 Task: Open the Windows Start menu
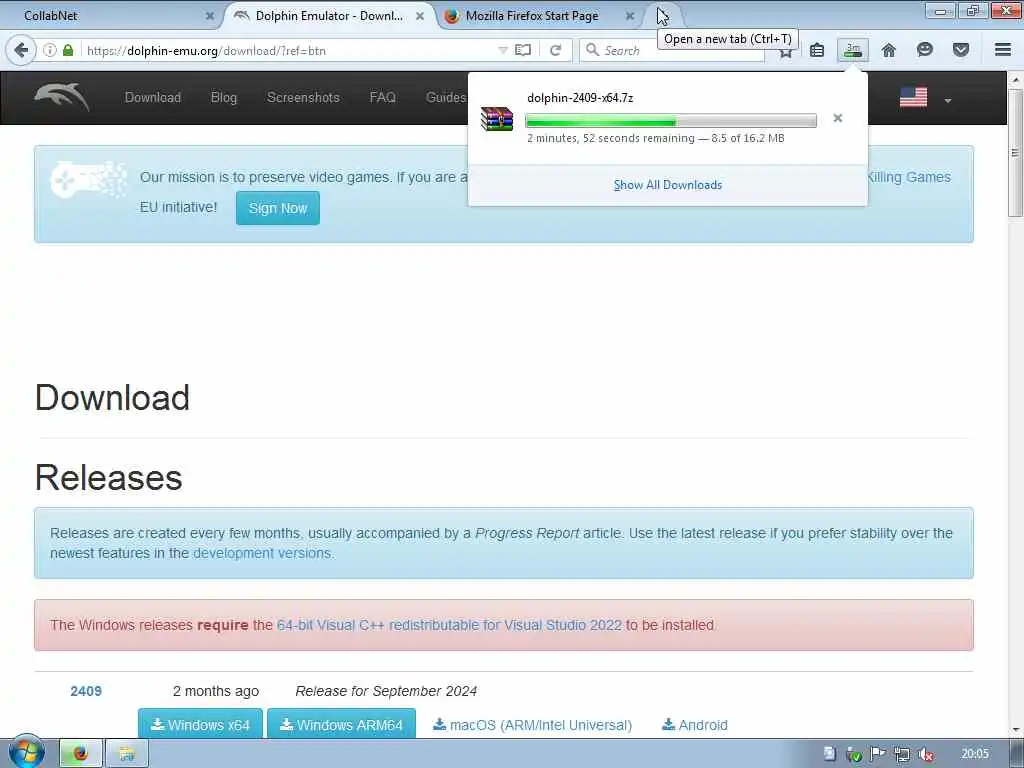tap(26, 753)
